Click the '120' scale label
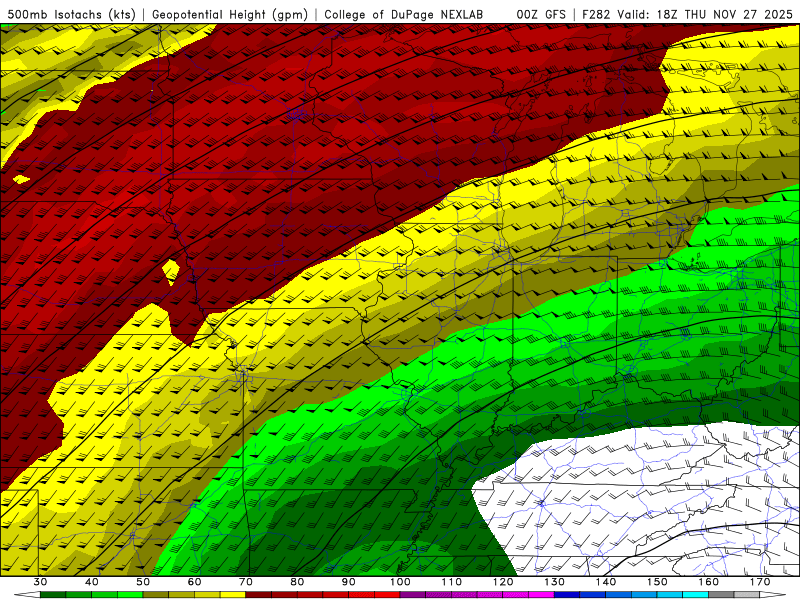 (503, 582)
